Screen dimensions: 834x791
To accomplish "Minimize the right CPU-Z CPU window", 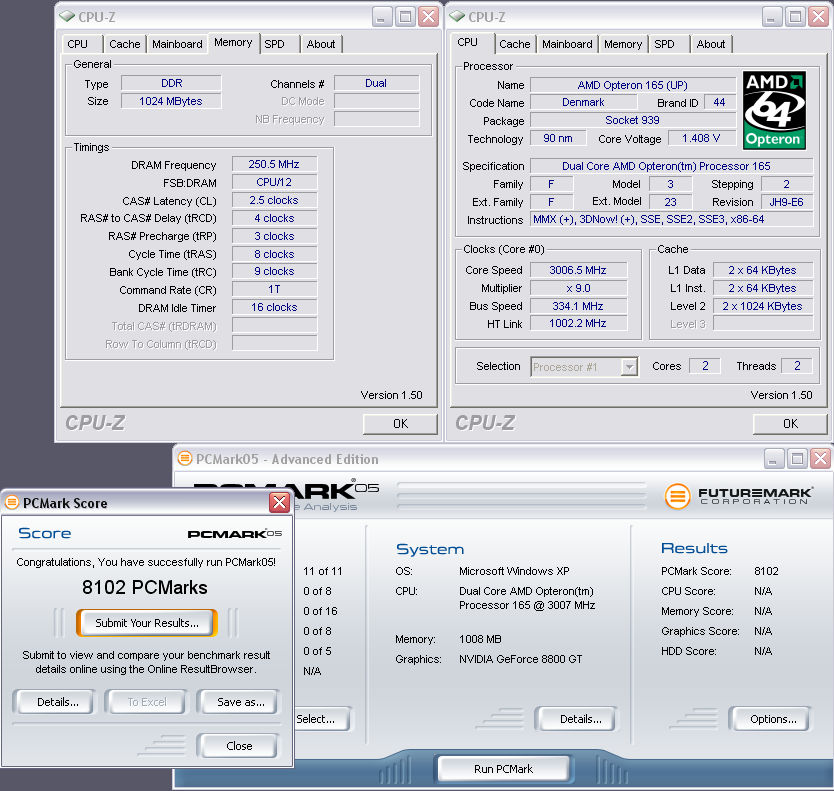I will [771, 17].
